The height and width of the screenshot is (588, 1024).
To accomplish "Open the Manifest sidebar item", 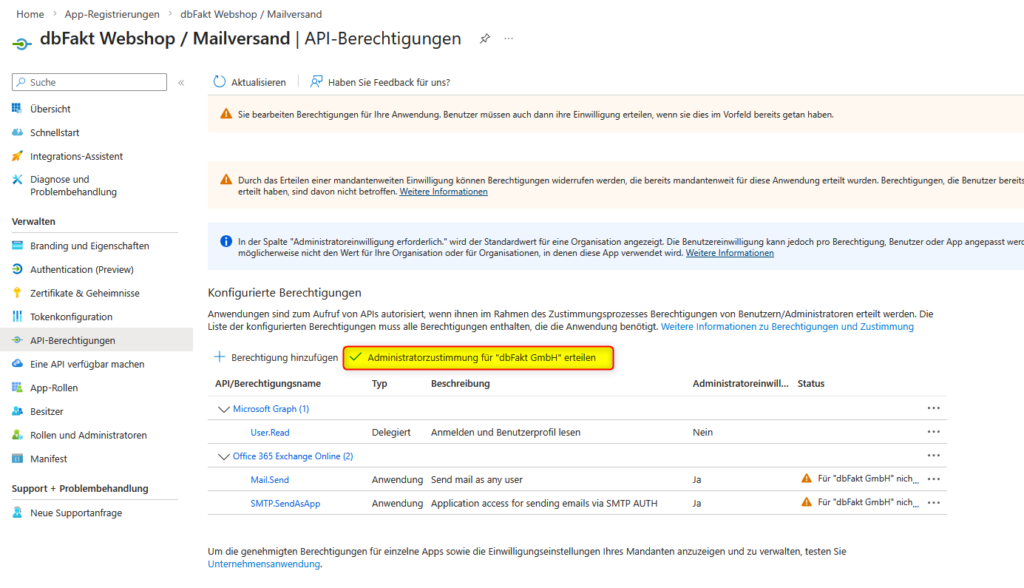I will (x=50, y=459).
